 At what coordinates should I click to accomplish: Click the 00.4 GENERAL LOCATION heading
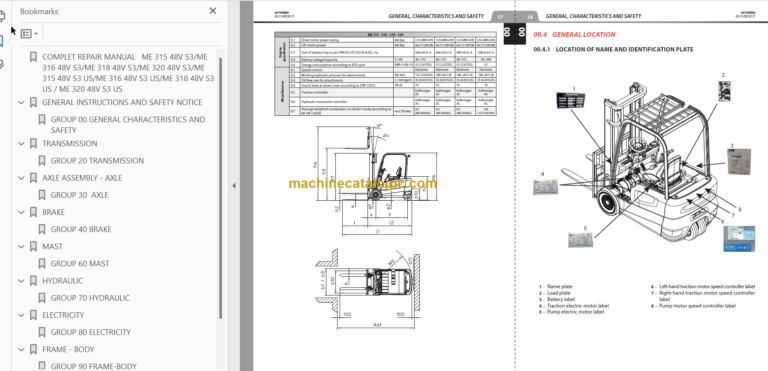[575, 35]
